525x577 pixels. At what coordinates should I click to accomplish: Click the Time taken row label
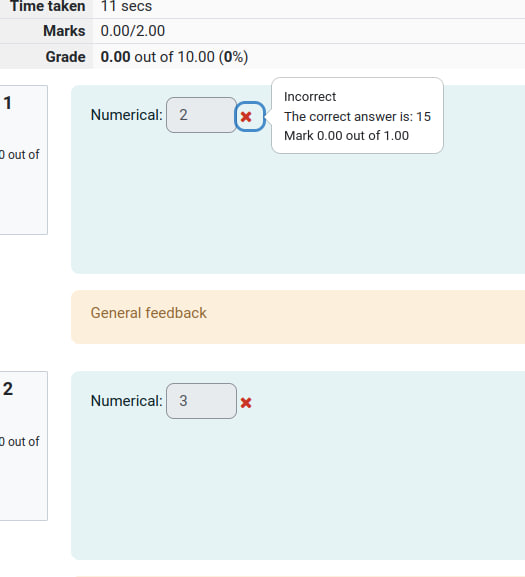click(x=48, y=6)
